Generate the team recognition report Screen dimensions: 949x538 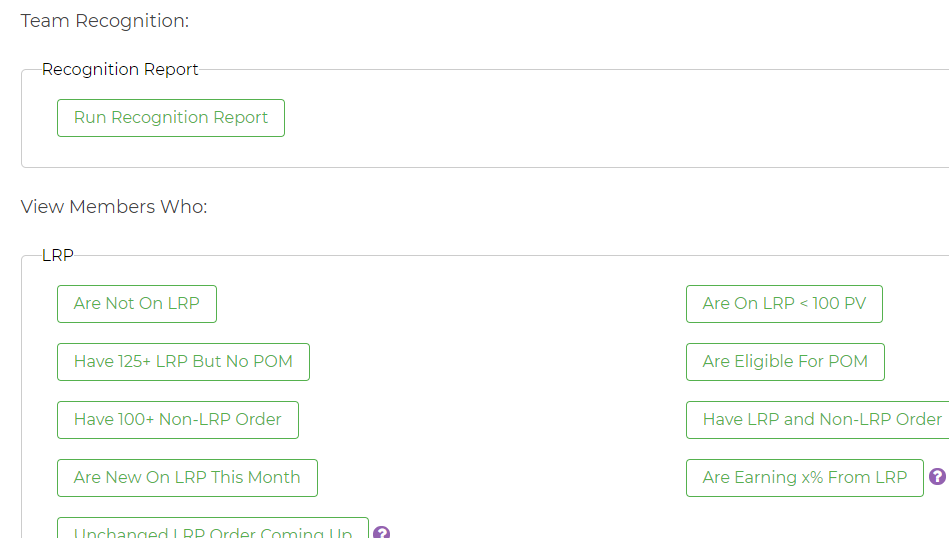(171, 118)
